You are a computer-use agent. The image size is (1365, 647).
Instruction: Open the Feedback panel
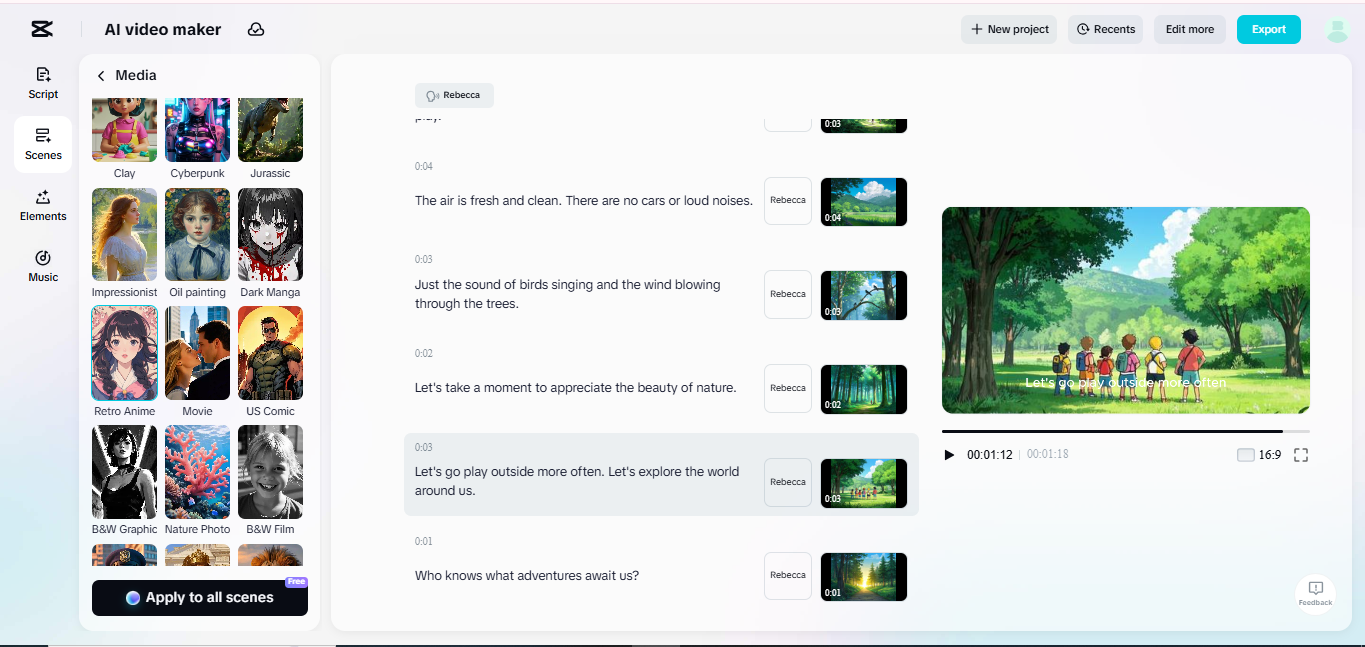[1314, 591]
